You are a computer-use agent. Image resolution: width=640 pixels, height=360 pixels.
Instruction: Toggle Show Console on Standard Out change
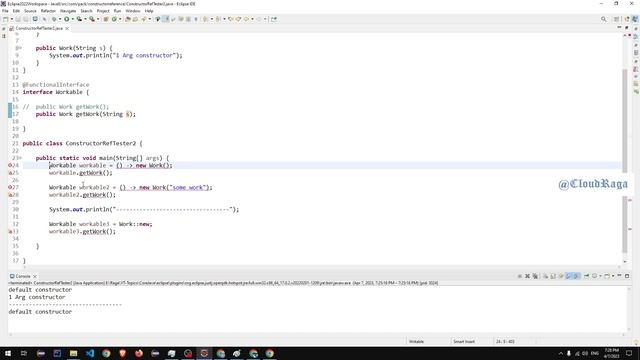pos(569,276)
